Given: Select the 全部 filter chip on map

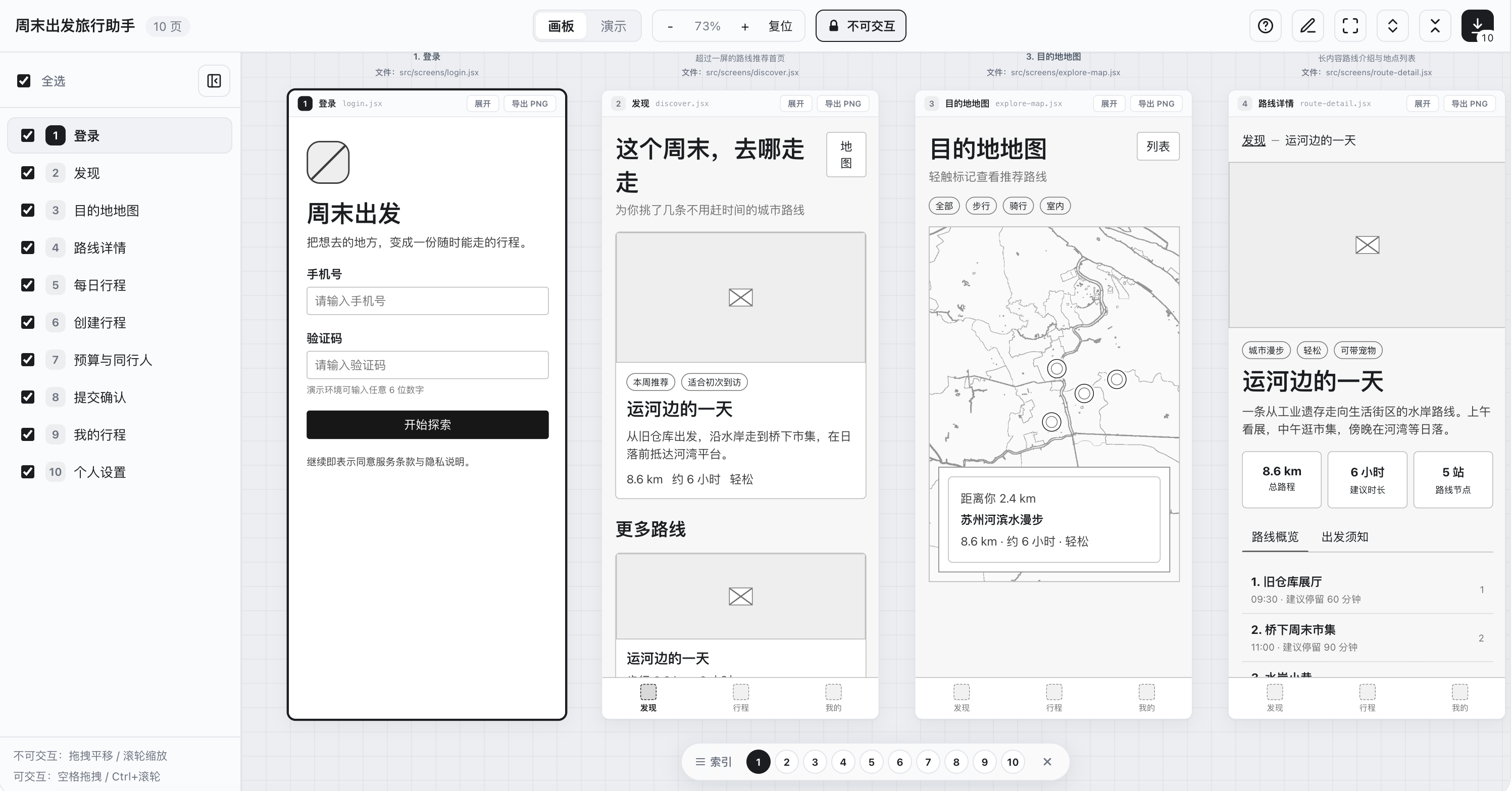Looking at the screenshot, I should [x=944, y=206].
